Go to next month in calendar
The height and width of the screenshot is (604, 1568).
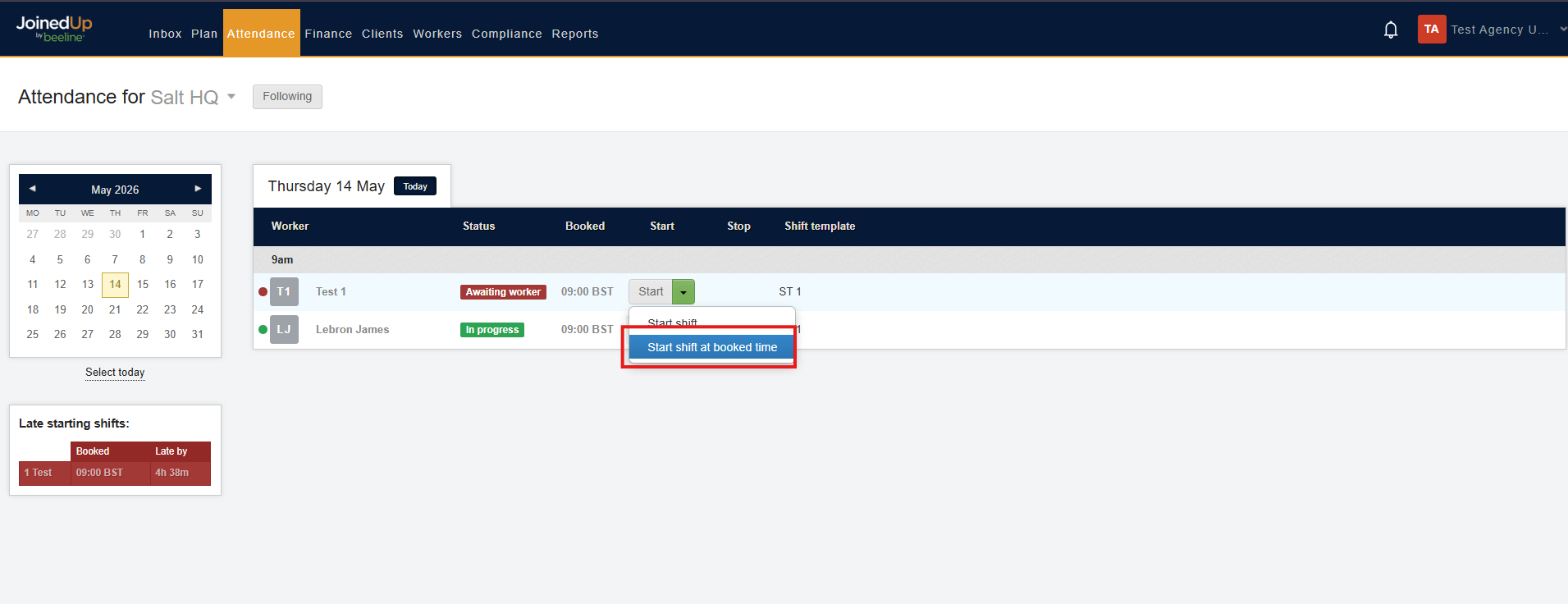coord(198,189)
